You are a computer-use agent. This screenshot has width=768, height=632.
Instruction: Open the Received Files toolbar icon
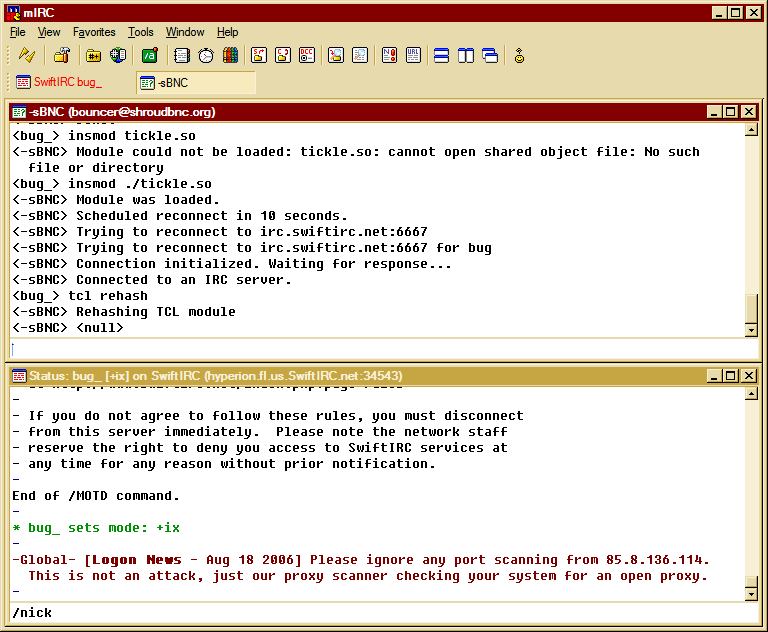336,55
